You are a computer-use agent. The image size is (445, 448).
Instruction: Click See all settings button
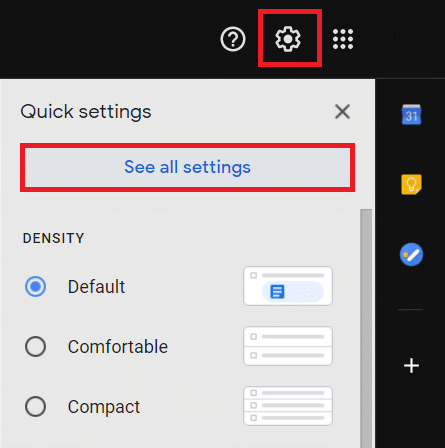click(187, 167)
